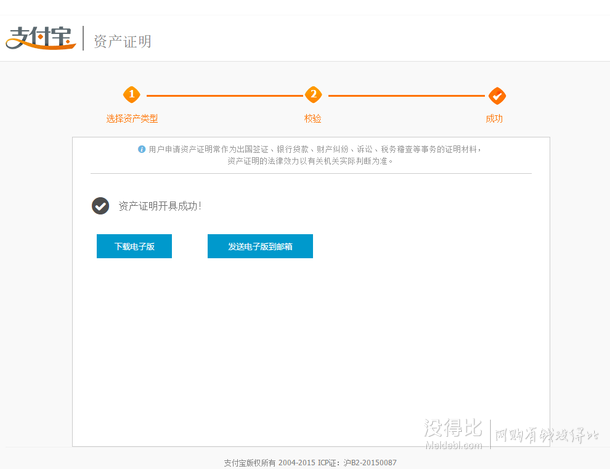Image resolution: width=610 pixels, height=469 pixels.
Task: Click the Alipay 支付宝 logo
Action: (x=40, y=38)
